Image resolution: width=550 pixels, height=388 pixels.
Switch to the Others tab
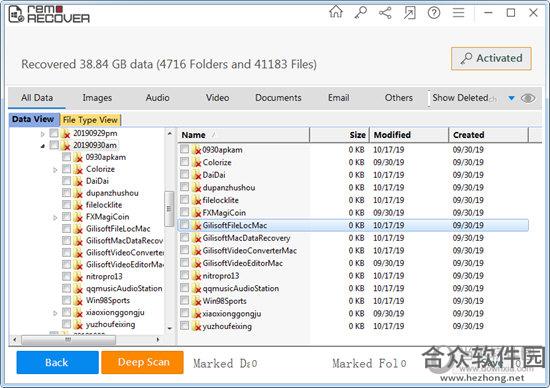[398, 98]
